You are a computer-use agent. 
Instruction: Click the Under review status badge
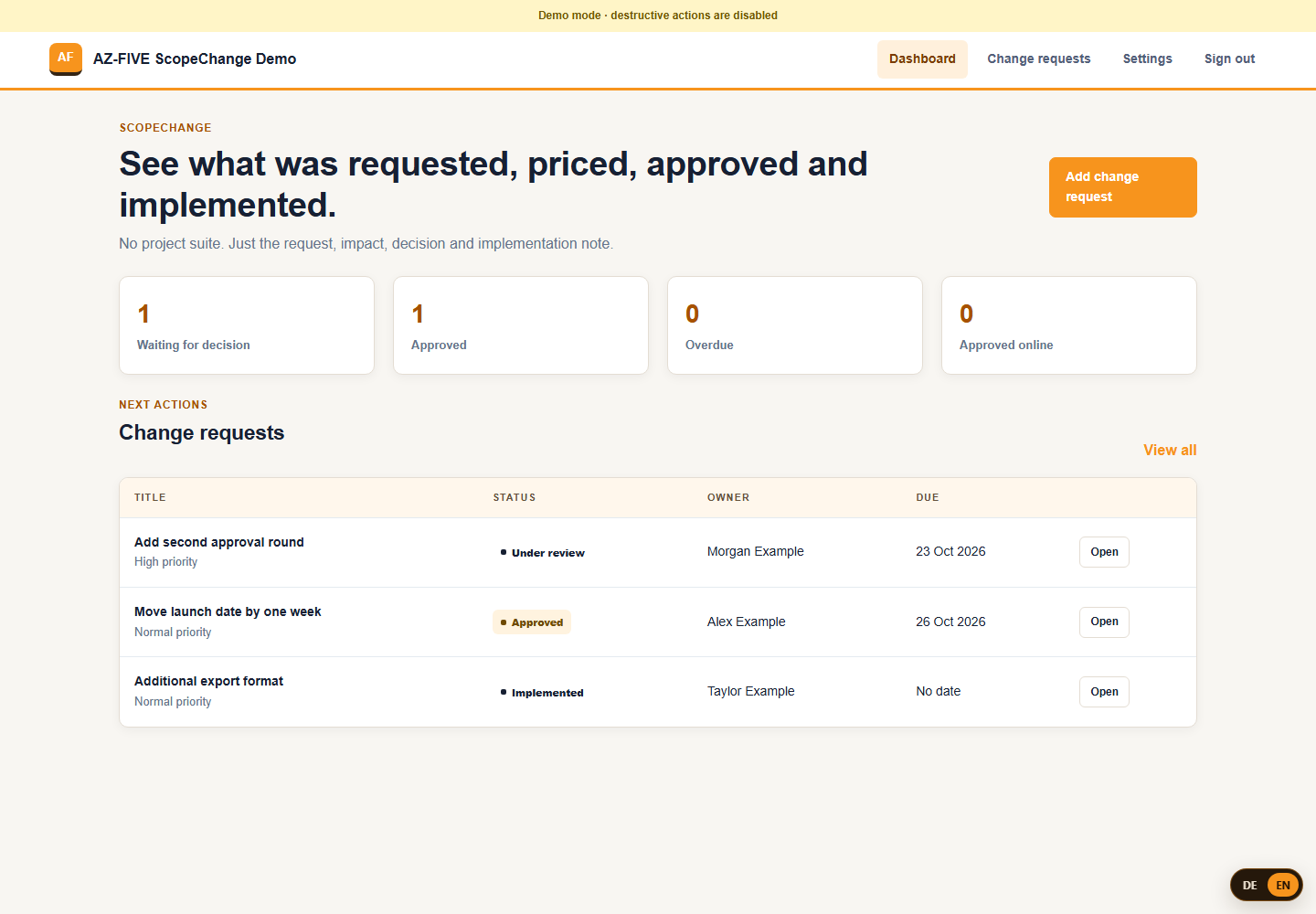(x=543, y=553)
